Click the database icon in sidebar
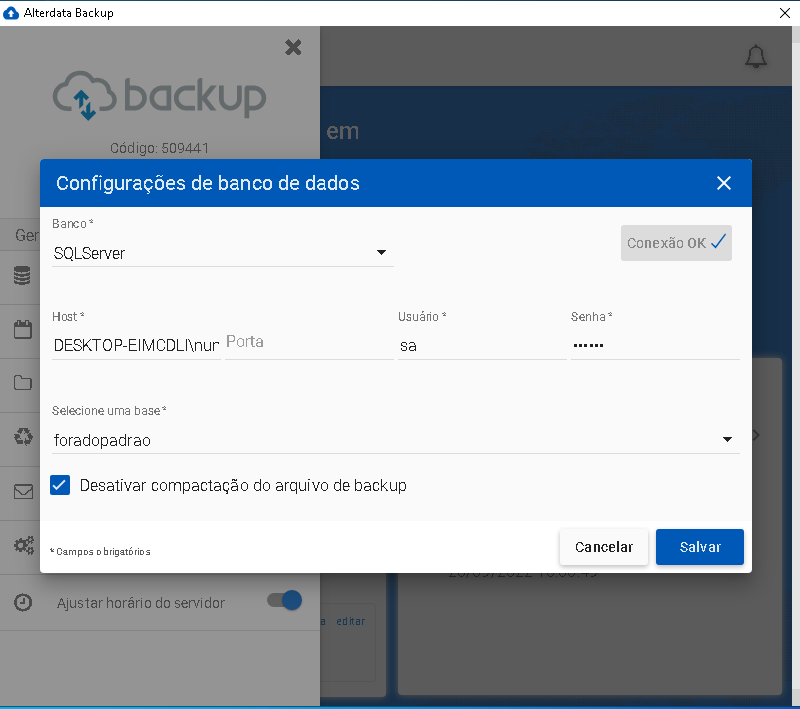Screen dimensions: 800x709 coord(22,277)
